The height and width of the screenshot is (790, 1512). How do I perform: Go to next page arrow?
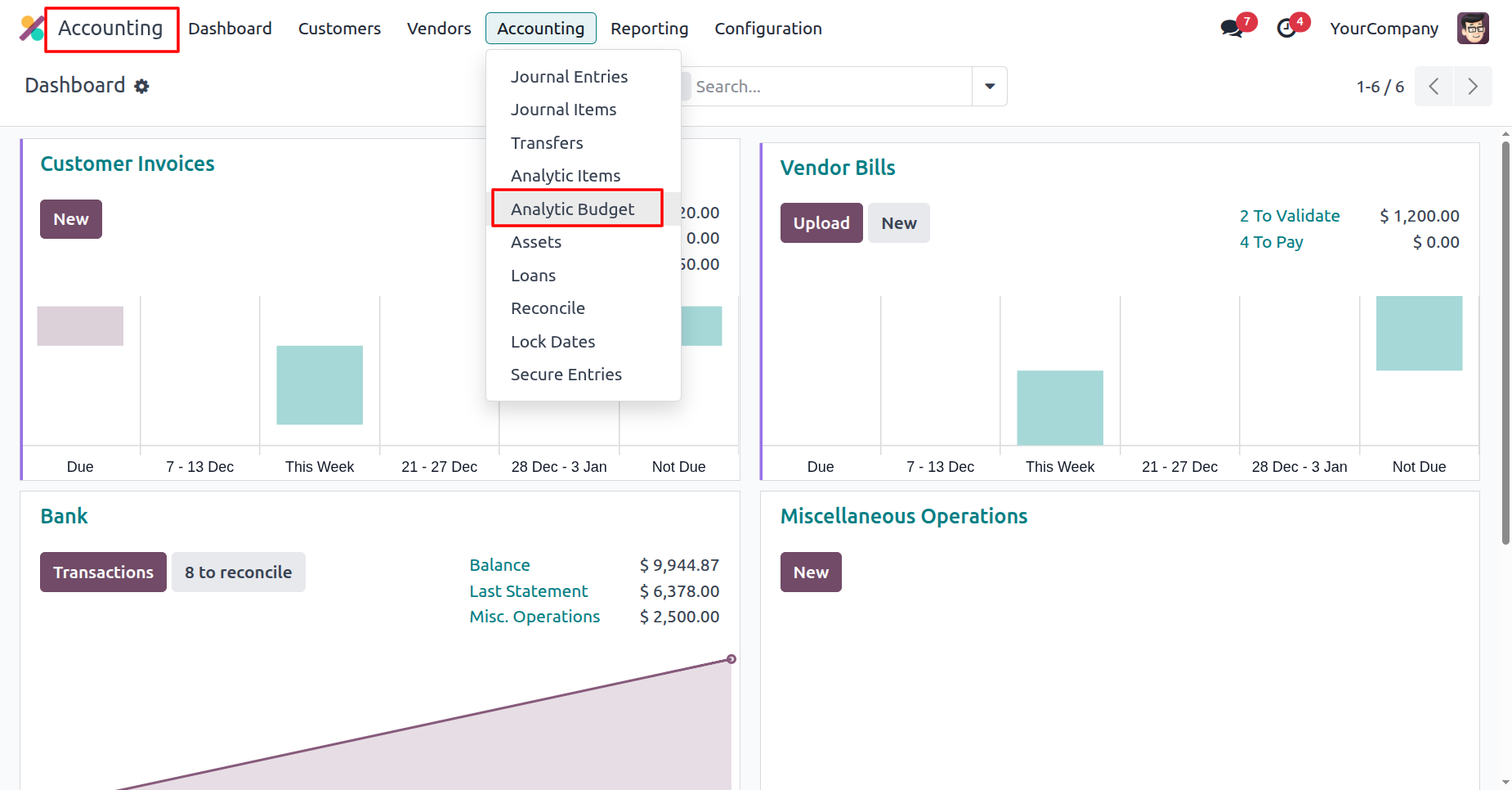(1472, 87)
